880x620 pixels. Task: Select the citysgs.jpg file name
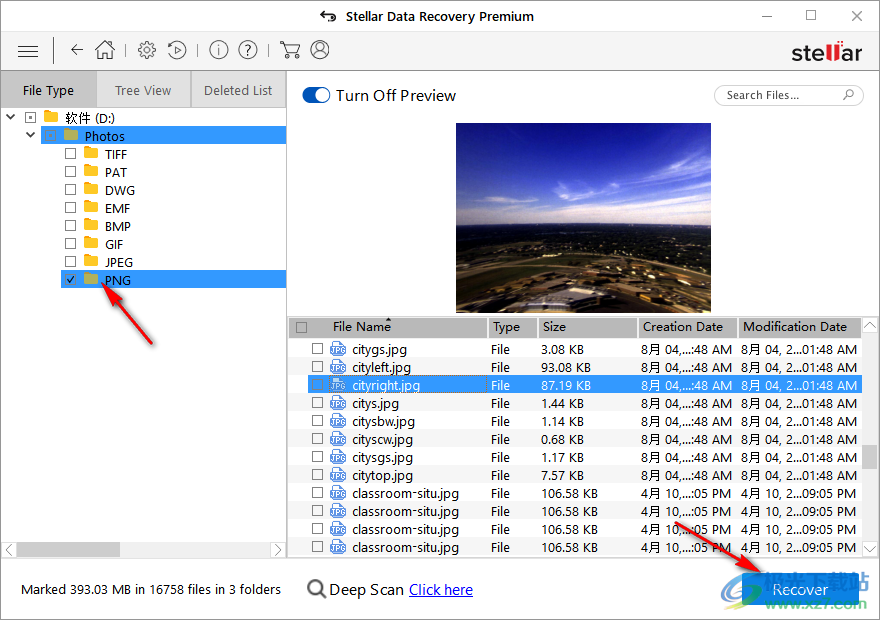click(382, 457)
